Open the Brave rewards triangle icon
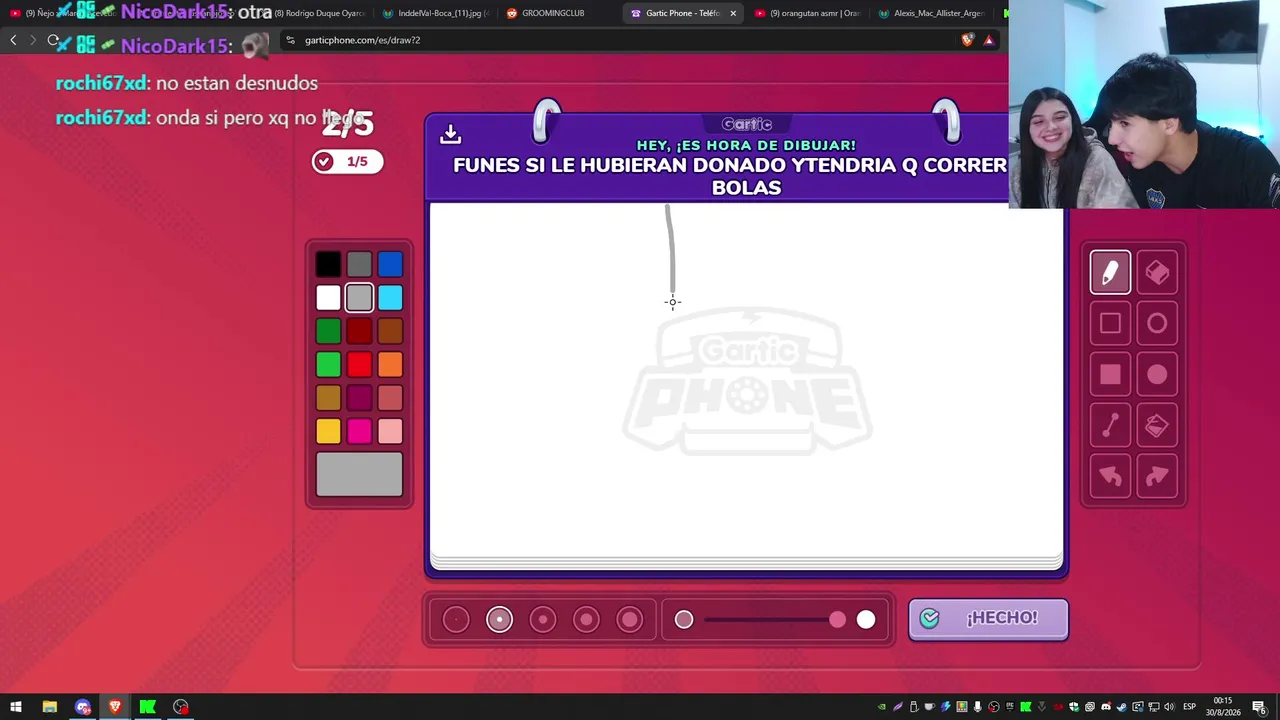The height and width of the screenshot is (720, 1280). 989,40
